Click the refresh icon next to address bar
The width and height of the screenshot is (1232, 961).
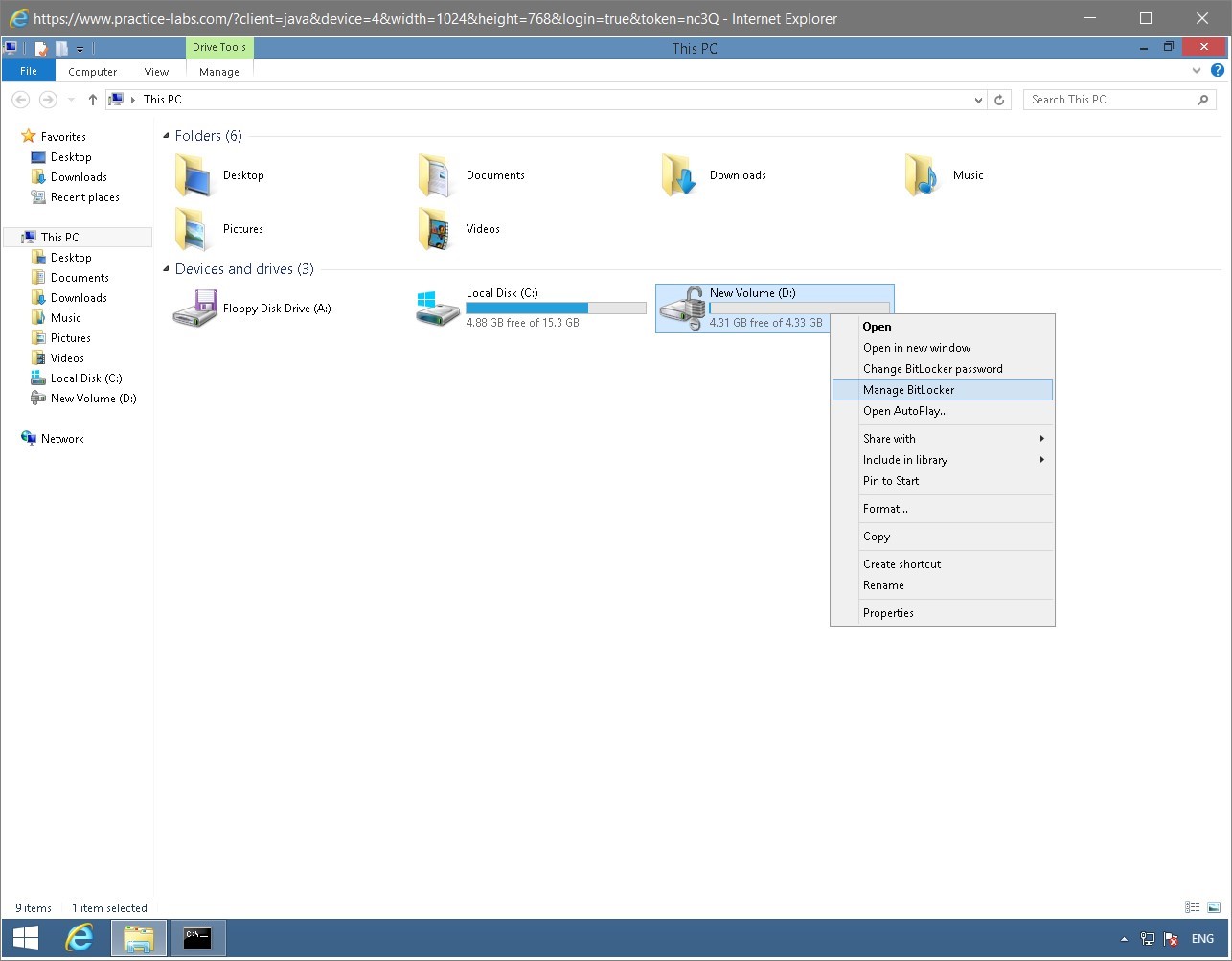point(999,99)
